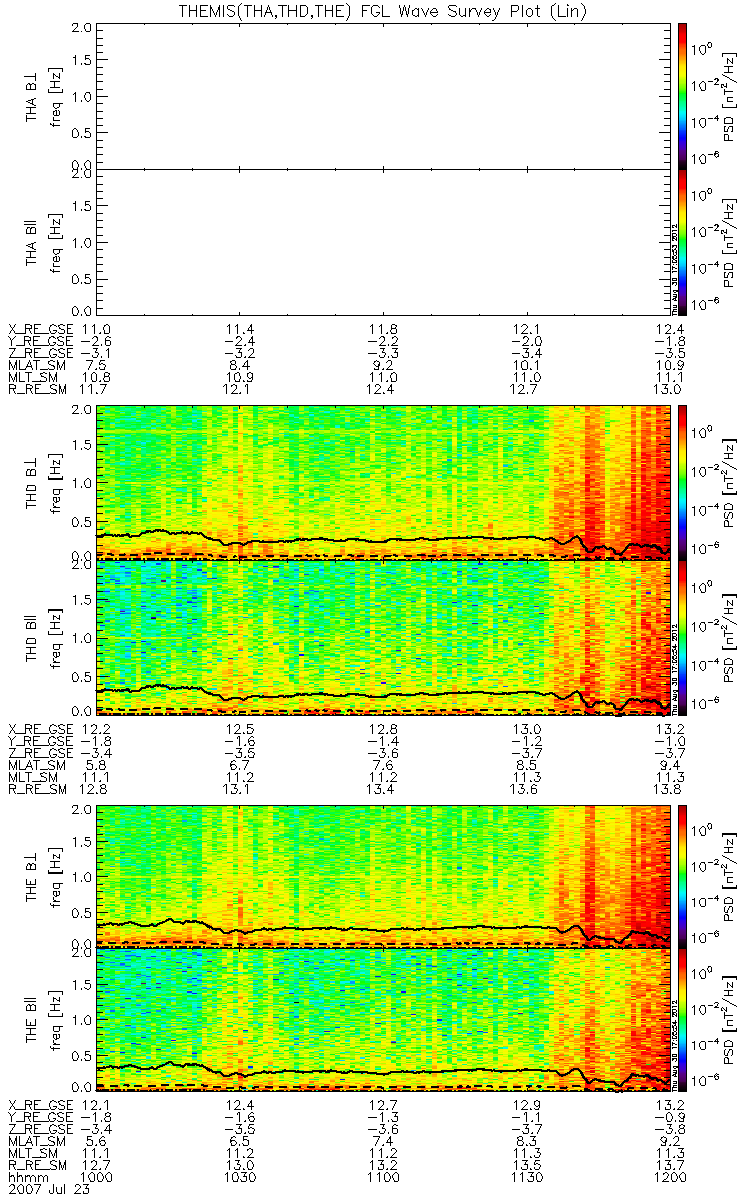Click the PSD color bar beside the THE B|| panel
750x1200 pixels.
[683, 1020]
